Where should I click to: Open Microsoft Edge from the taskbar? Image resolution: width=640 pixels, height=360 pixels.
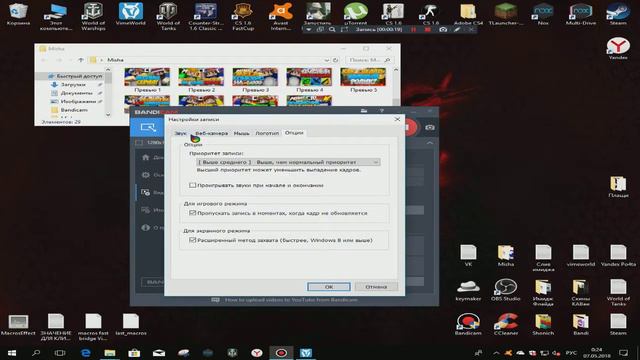click(85, 353)
